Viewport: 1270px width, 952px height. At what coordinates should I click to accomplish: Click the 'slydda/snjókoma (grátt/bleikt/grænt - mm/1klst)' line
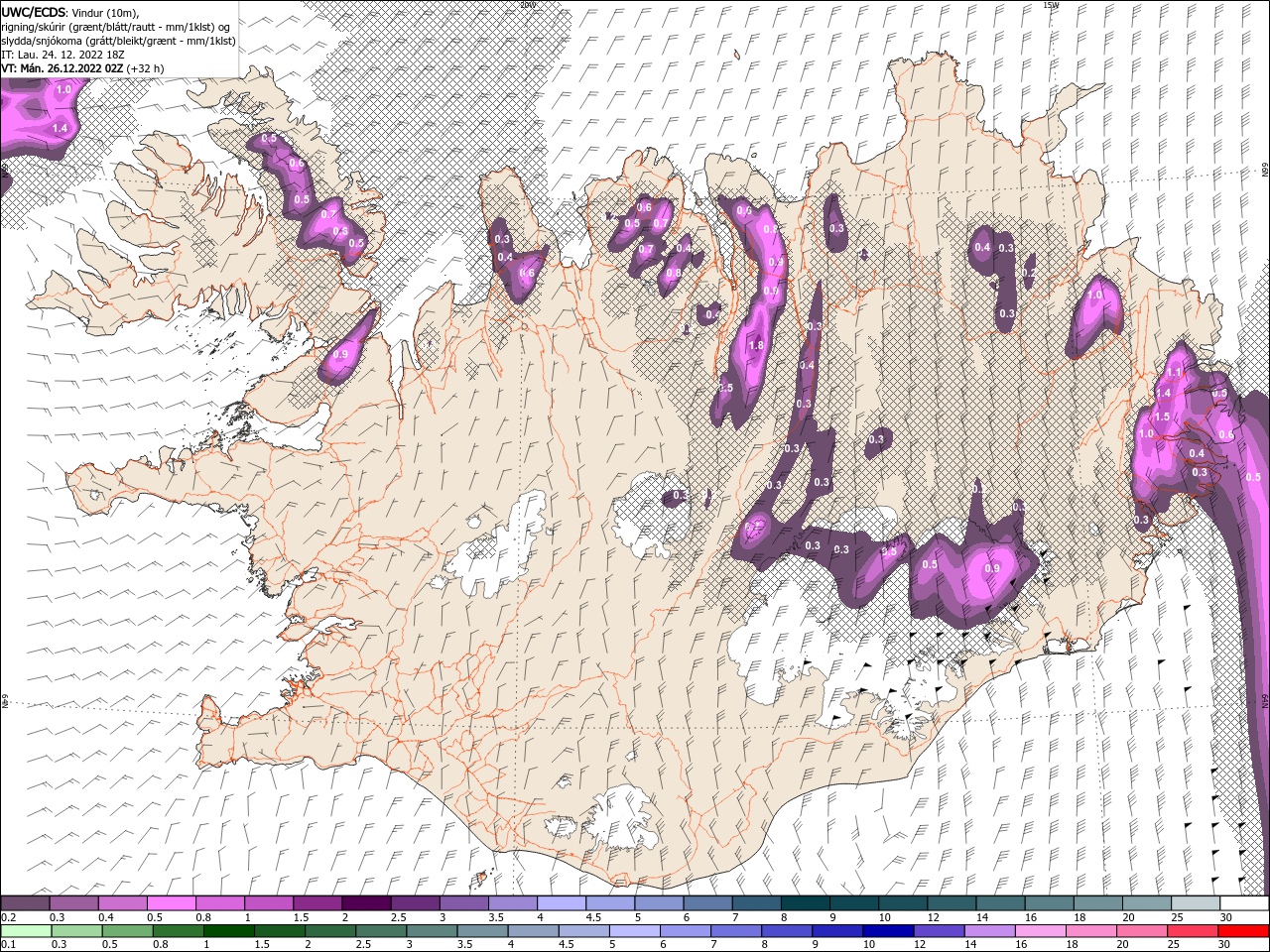click(118, 41)
